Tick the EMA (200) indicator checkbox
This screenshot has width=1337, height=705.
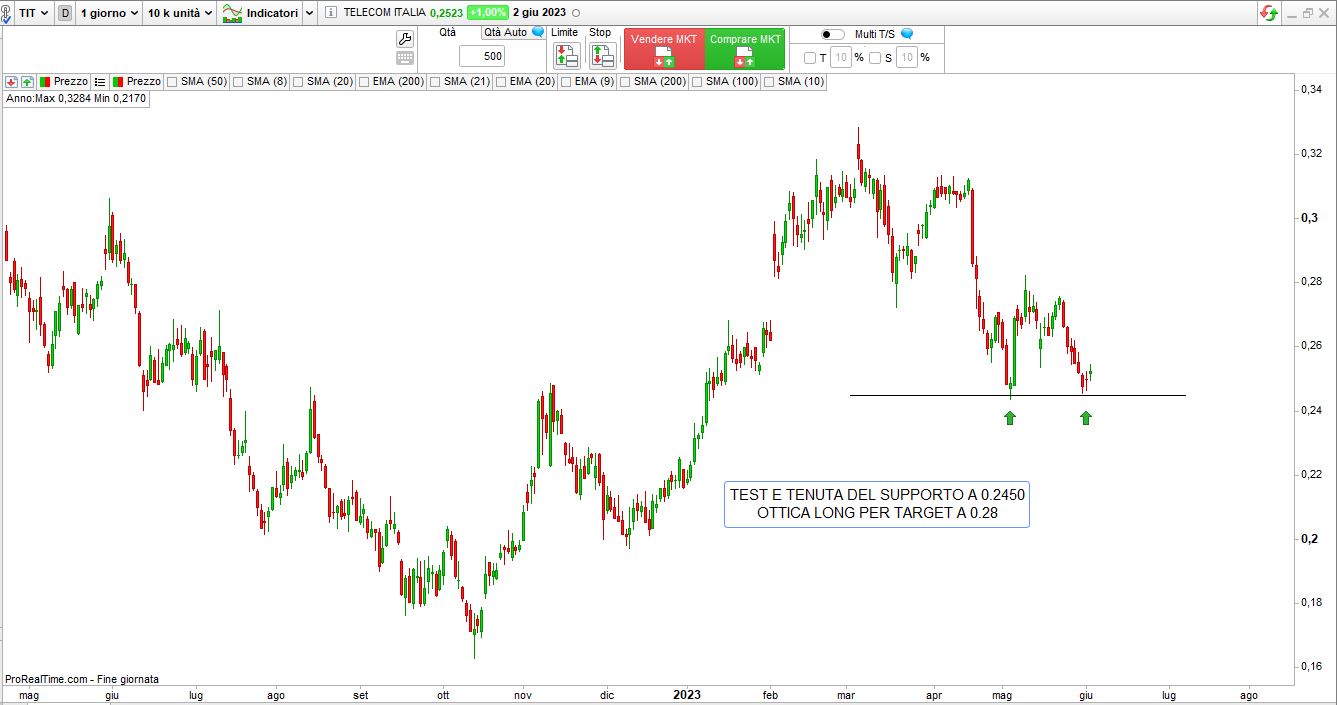pyautogui.click(x=365, y=81)
